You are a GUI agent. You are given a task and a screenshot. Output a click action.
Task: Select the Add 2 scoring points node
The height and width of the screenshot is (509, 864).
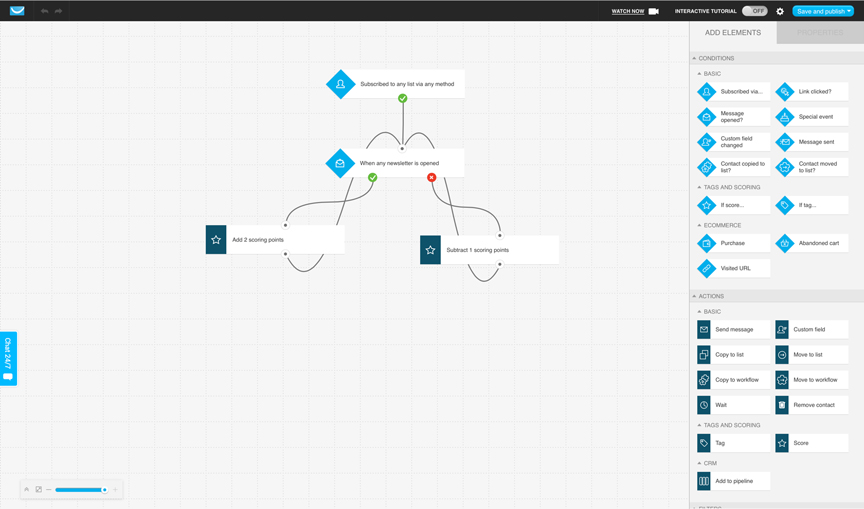(x=275, y=240)
